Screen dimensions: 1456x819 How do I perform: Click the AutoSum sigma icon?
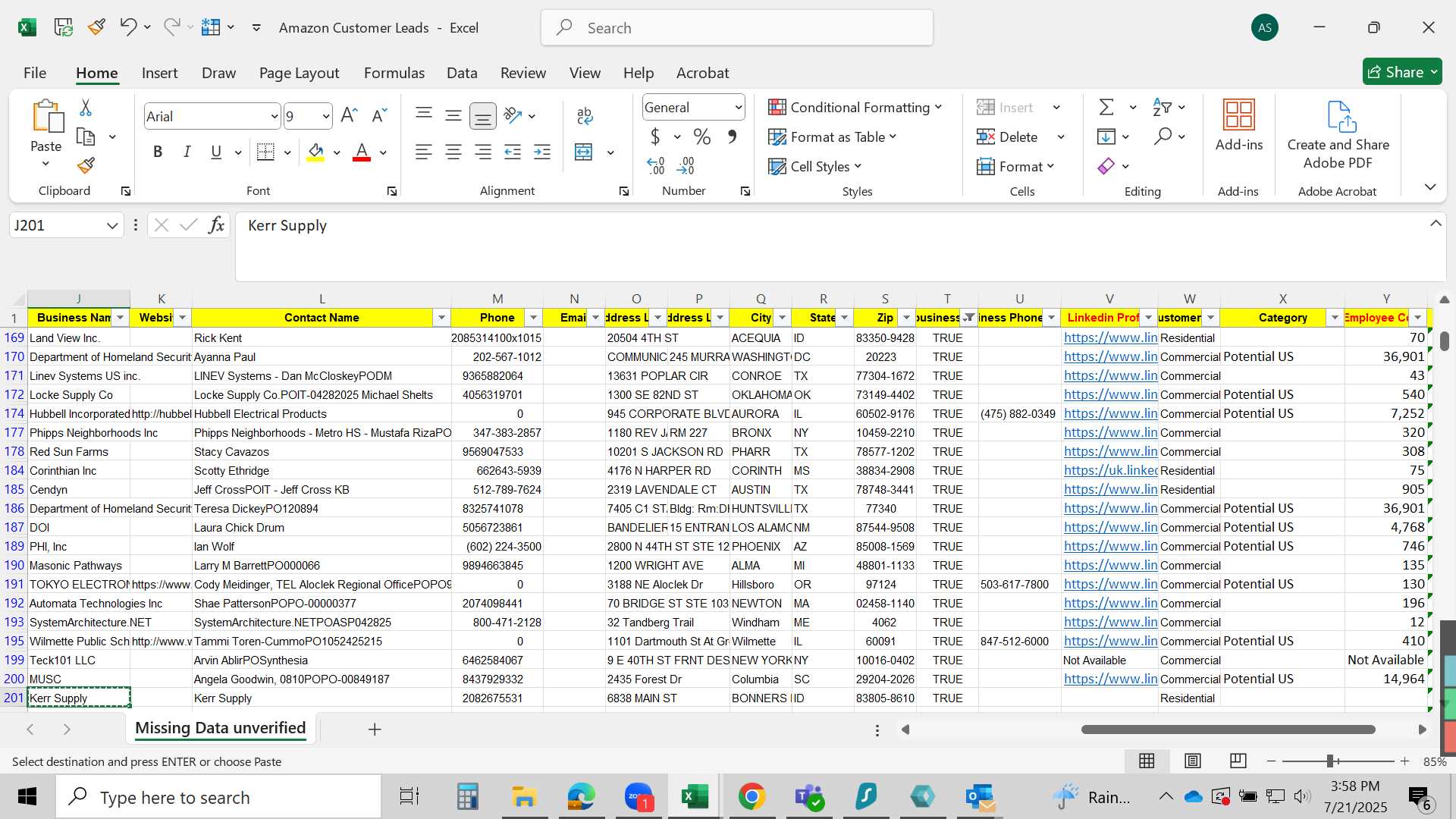click(x=1106, y=108)
